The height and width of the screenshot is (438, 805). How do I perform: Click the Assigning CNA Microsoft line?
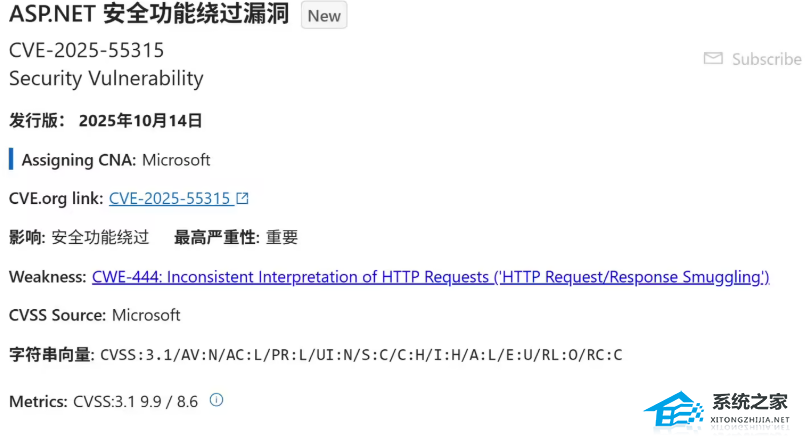coord(116,160)
